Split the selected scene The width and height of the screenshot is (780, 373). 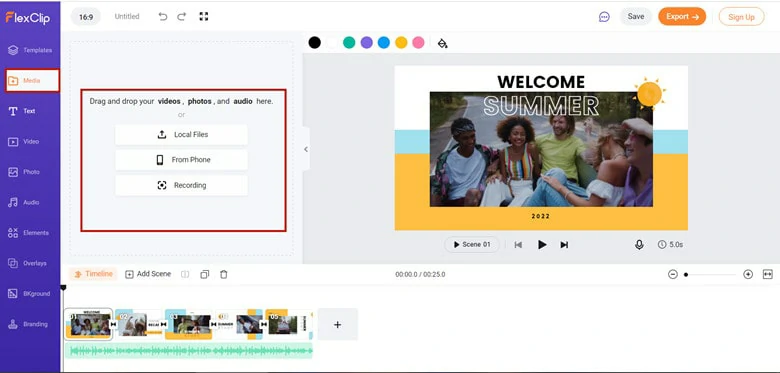click(185, 275)
